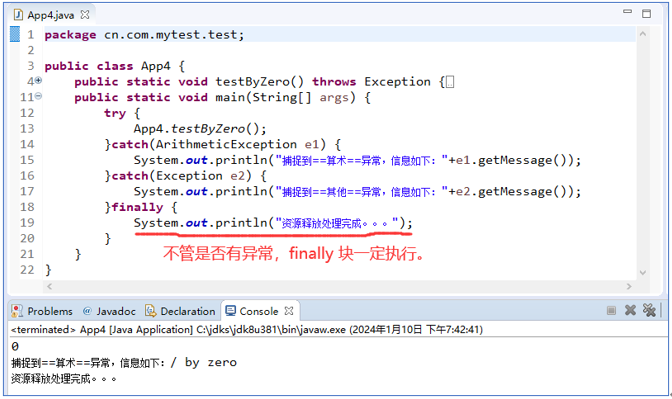Click folded code placeholder after testByZero brace
This screenshot has height=399, width=672.
(450, 82)
